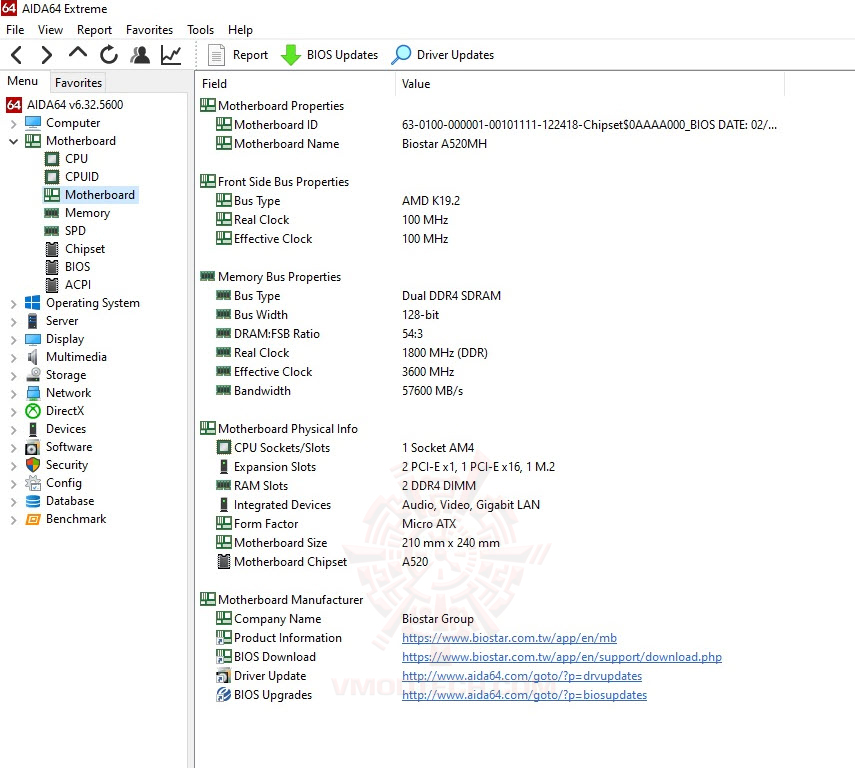Go back with the left arrow icon
The height and width of the screenshot is (768, 855).
(16, 55)
